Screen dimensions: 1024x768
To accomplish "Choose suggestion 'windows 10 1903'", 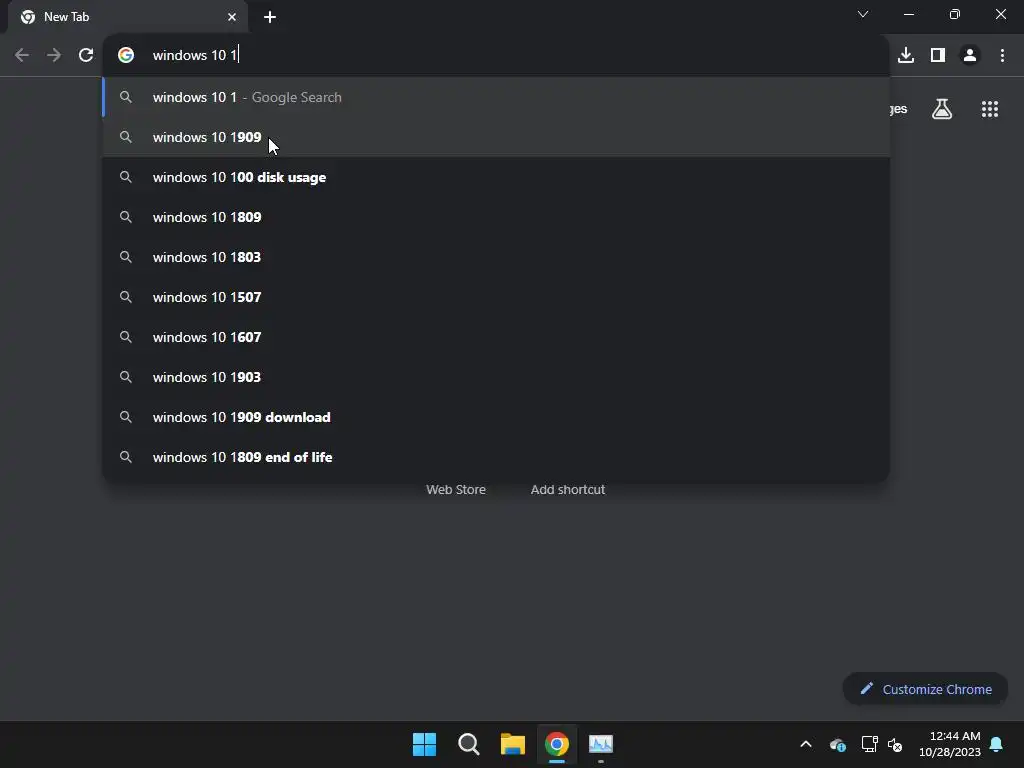I will tap(496, 377).
